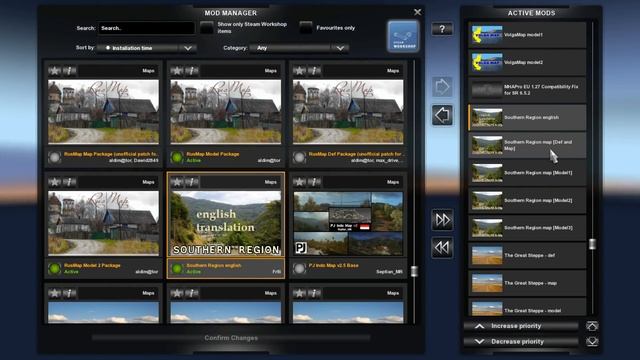
Task: Click into the Search input field
Action: tap(146, 28)
